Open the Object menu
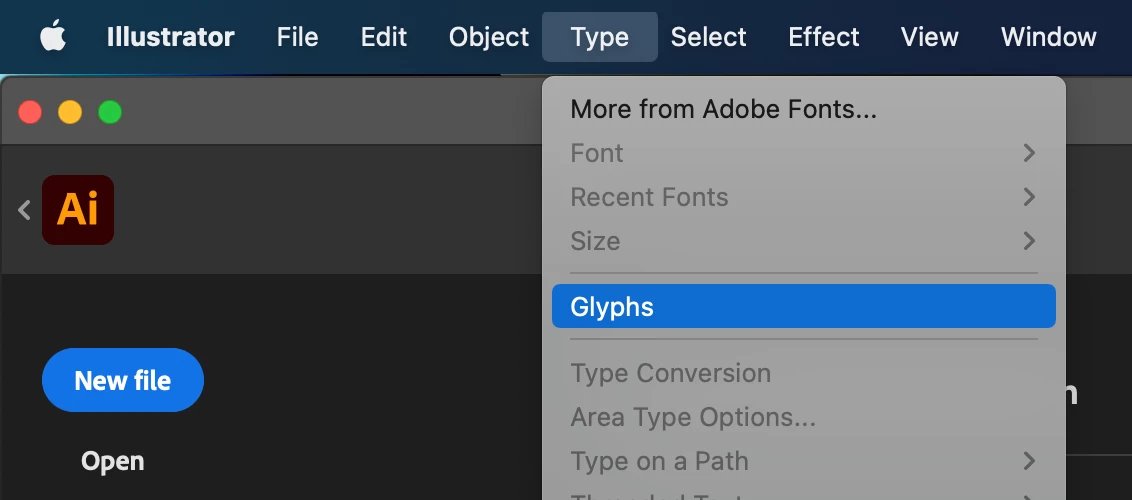Screen dimensions: 1132x500 (x=489, y=37)
